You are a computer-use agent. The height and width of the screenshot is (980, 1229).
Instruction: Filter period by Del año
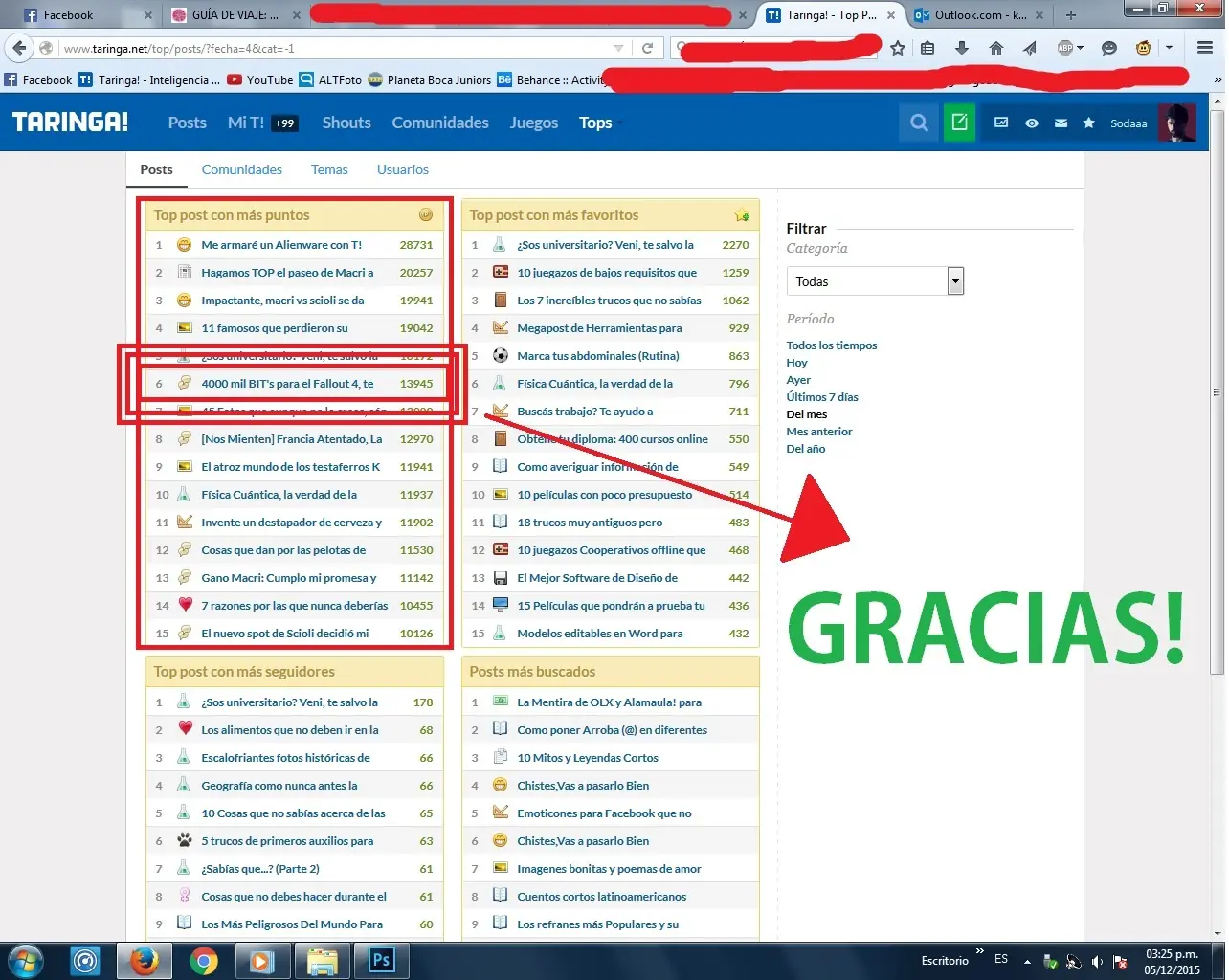pos(806,449)
